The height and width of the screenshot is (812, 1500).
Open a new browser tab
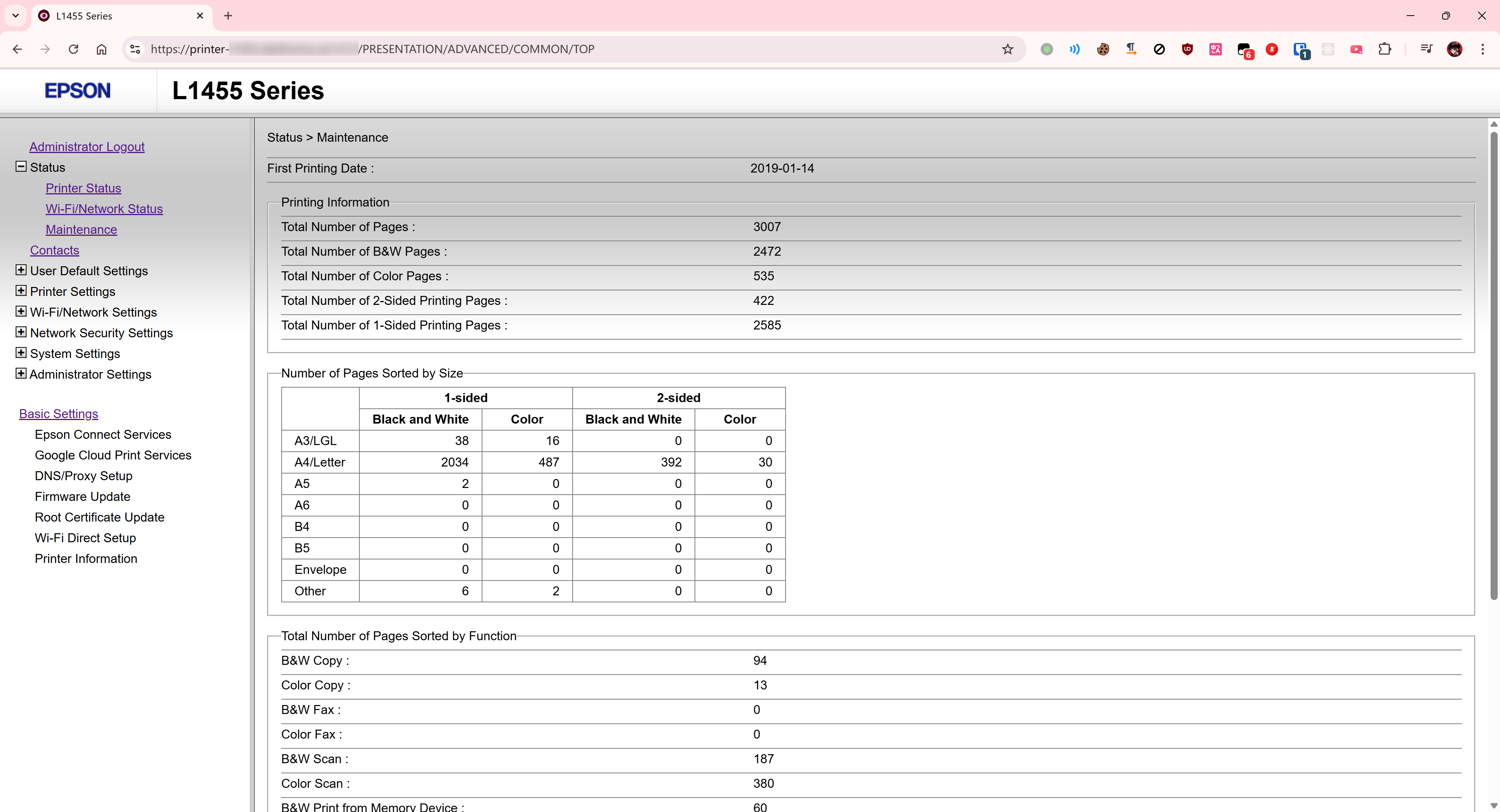(228, 16)
